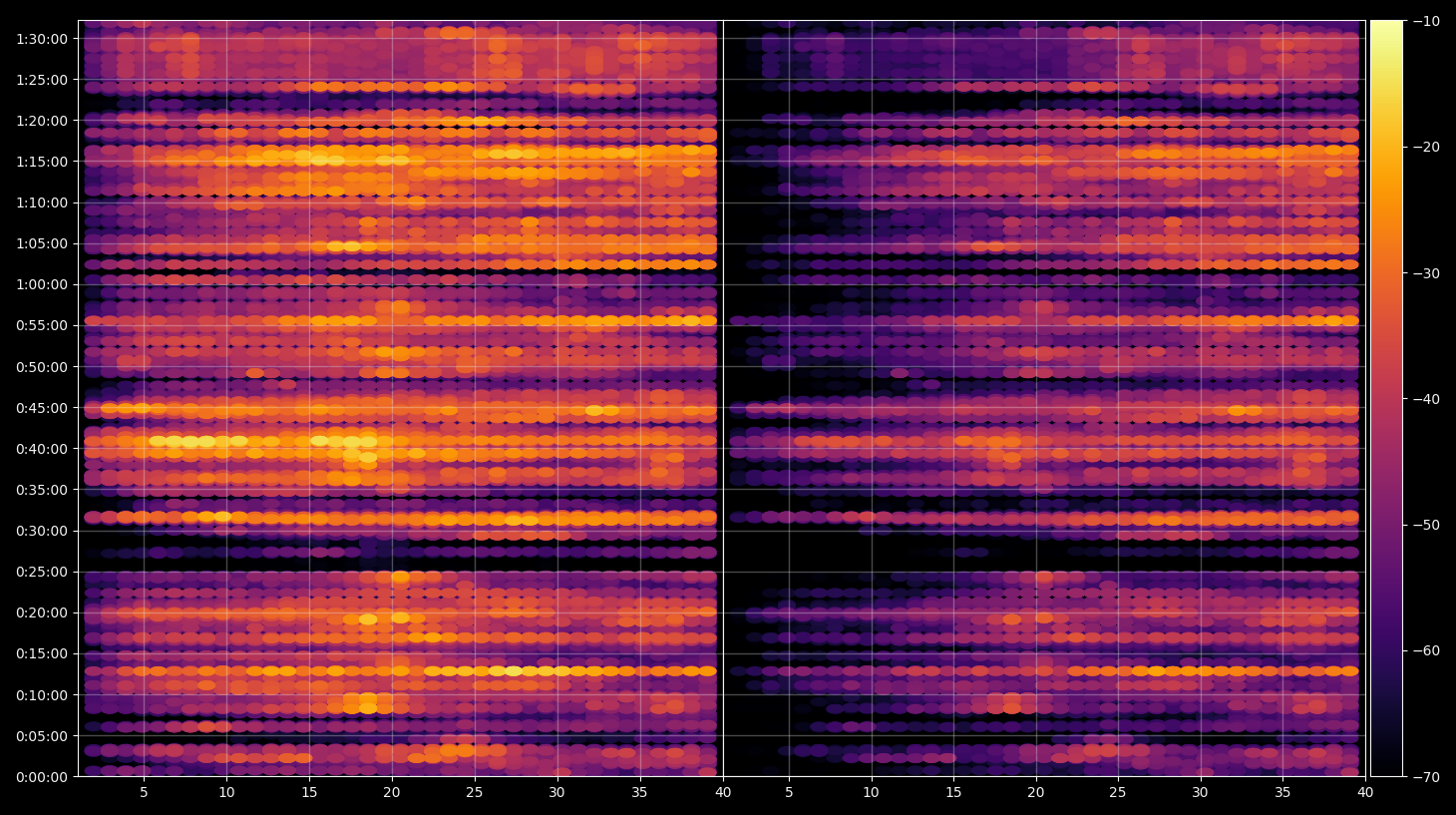Click the 40 label beside the colorbar

[1365, 793]
